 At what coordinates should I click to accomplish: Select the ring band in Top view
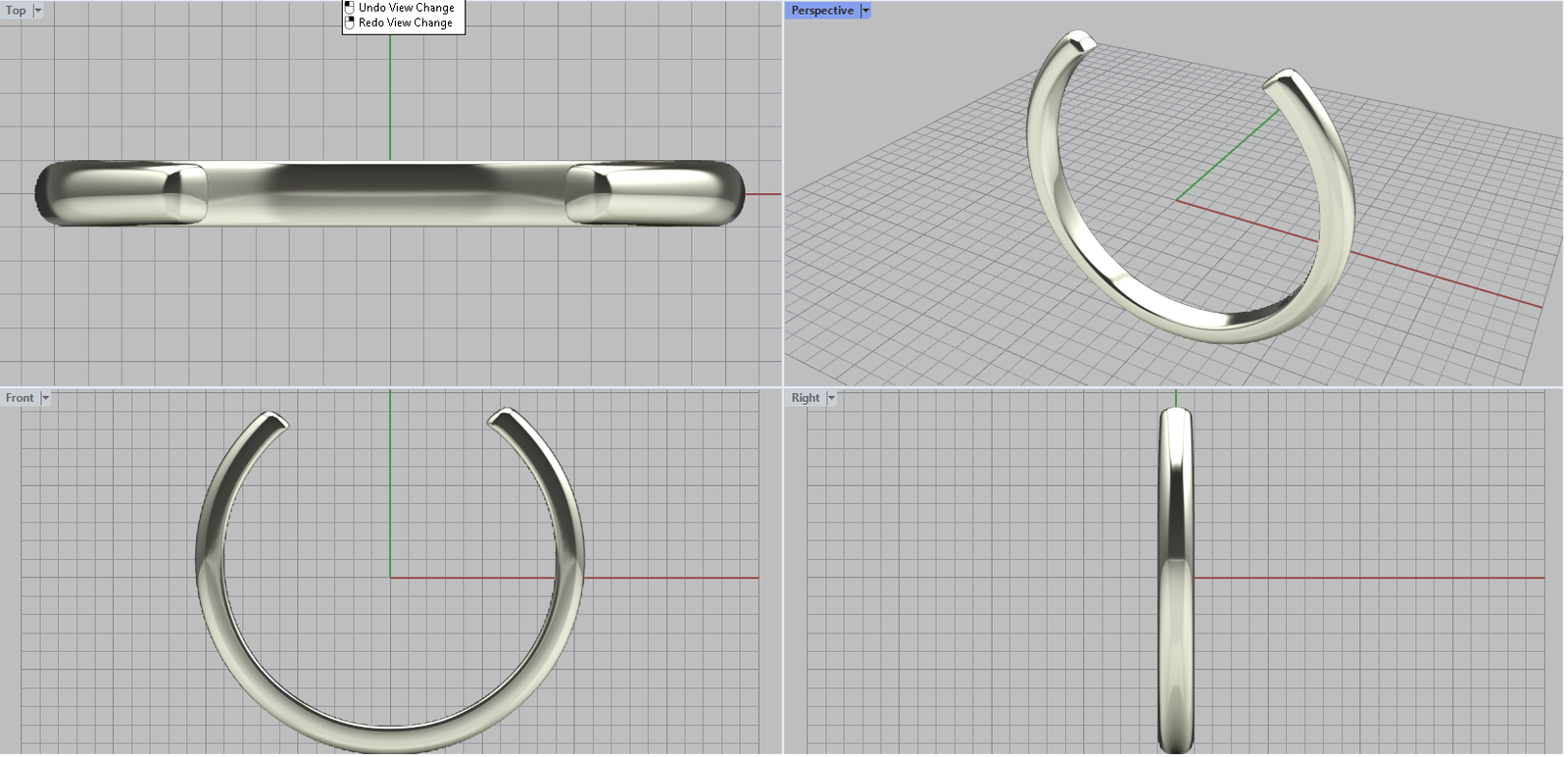pyautogui.click(x=390, y=194)
